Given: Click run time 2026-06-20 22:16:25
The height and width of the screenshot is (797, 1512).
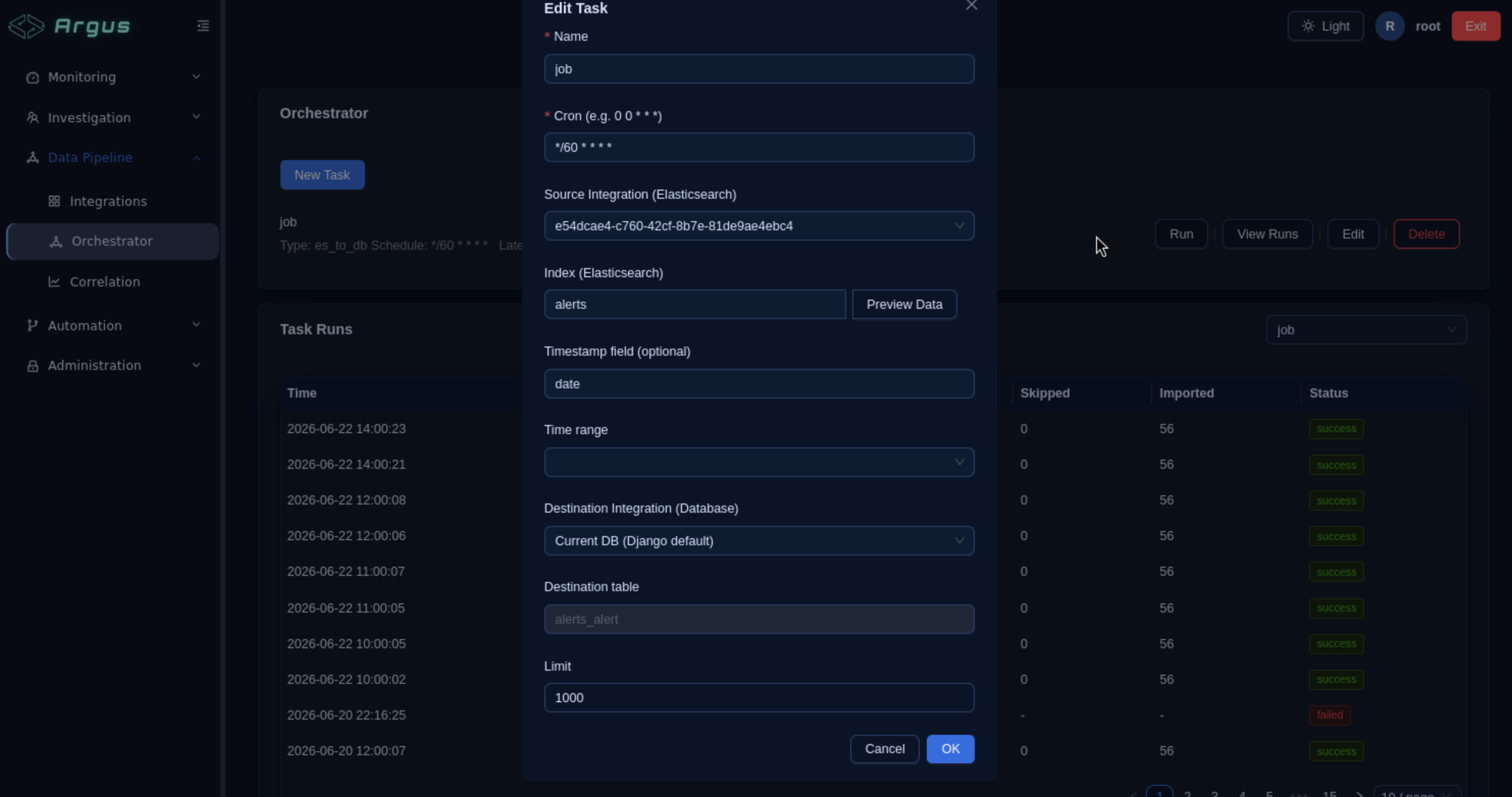Looking at the screenshot, I should [x=346, y=715].
